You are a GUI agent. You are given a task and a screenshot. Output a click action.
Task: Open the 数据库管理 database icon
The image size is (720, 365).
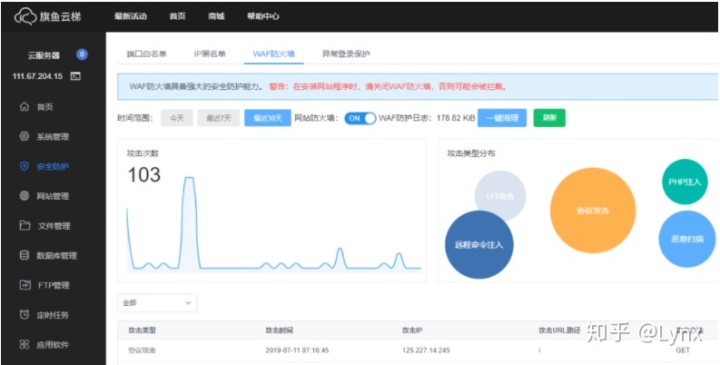pos(24,255)
